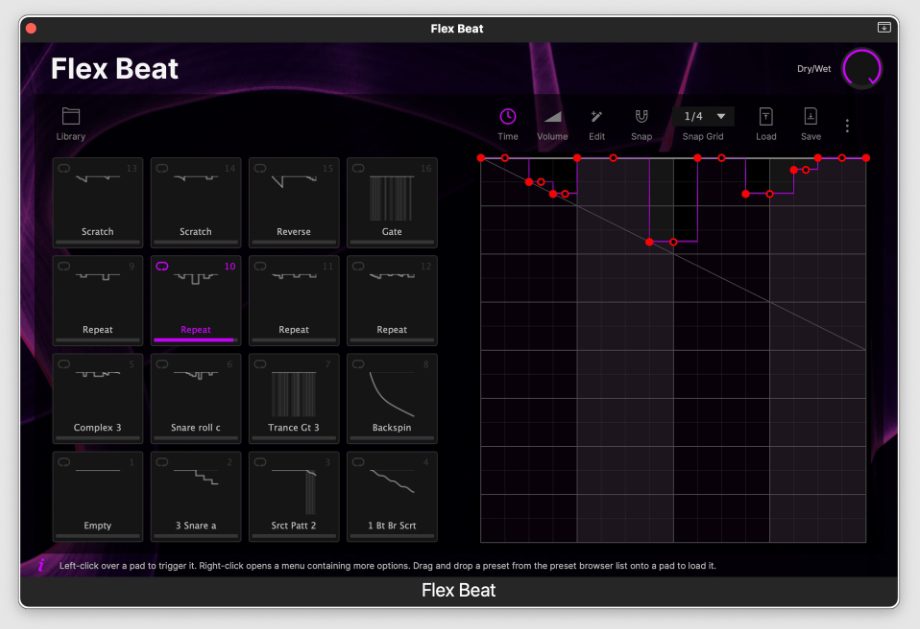Activate the Edit magic wand tool
920x629 pixels.
pos(596,117)
